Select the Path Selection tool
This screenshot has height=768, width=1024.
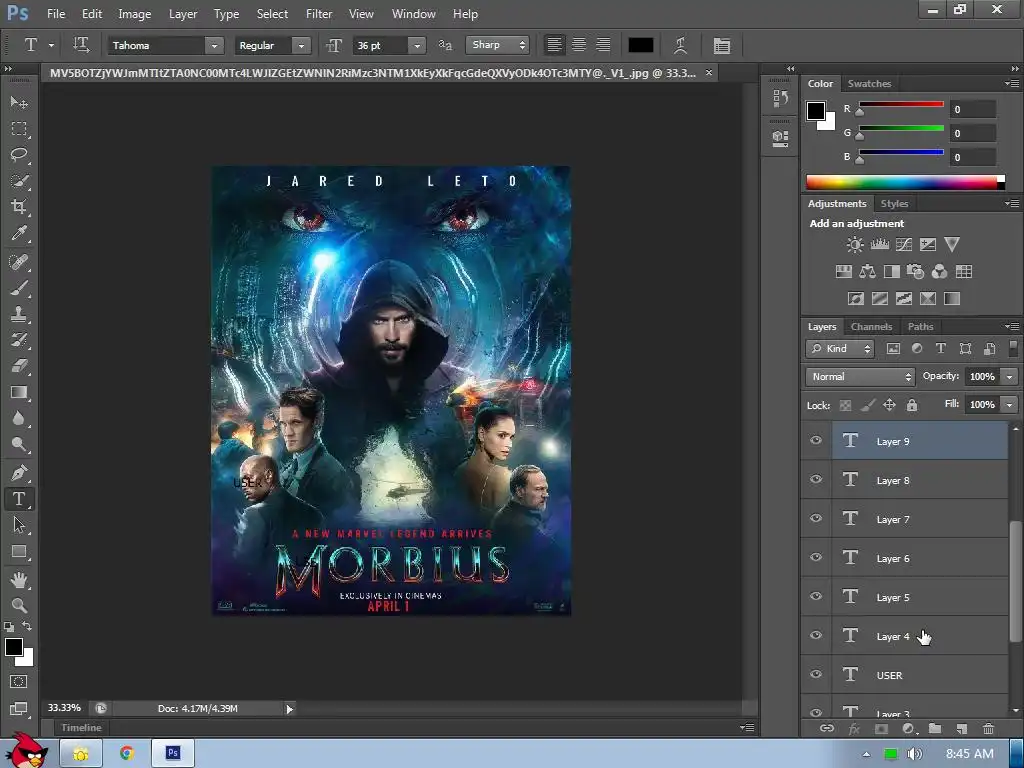(19, 525)
